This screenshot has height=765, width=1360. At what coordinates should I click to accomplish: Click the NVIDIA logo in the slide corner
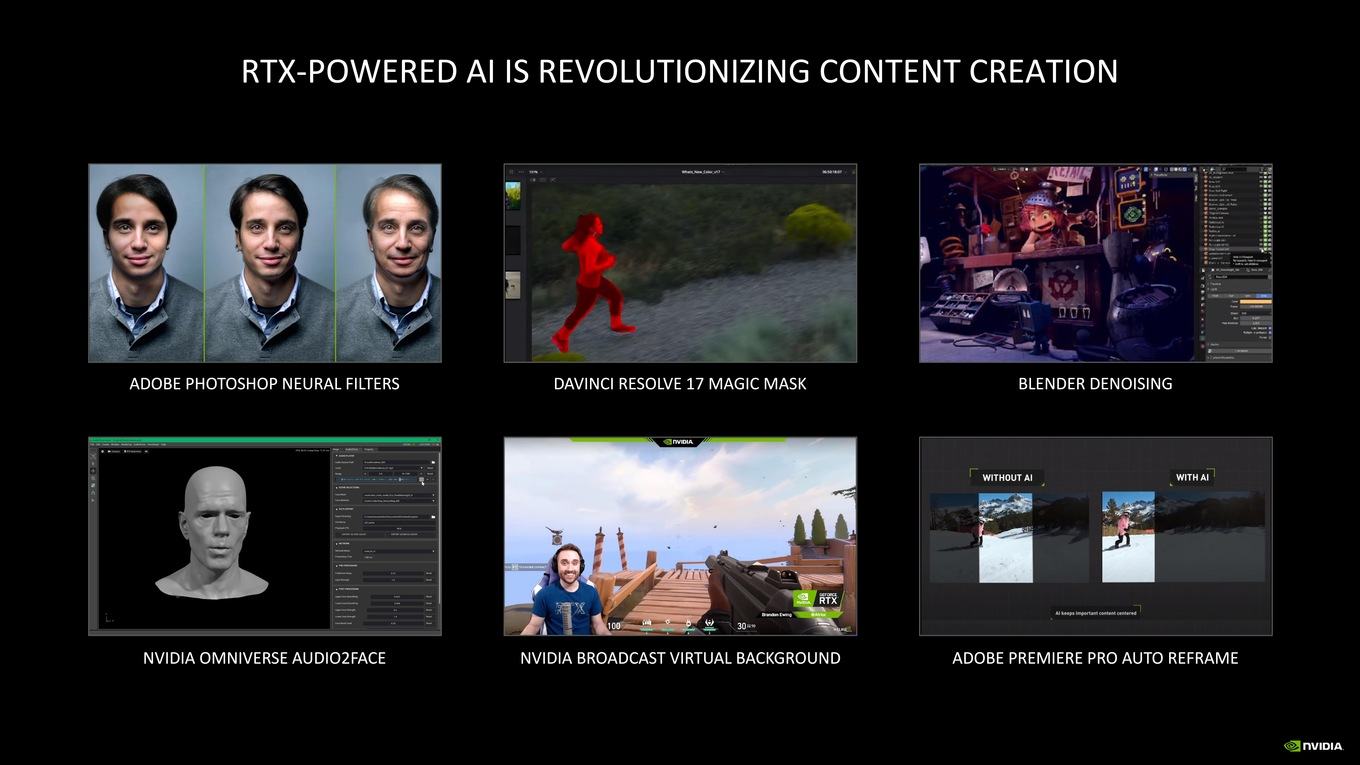[1313, 745]
